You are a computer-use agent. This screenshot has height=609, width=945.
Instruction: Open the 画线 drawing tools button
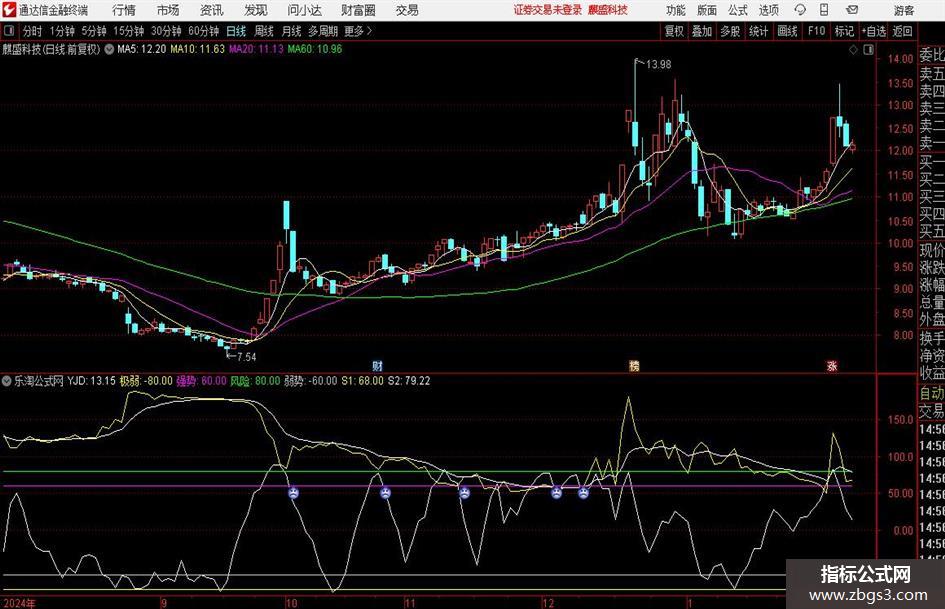tap(787, 31)
